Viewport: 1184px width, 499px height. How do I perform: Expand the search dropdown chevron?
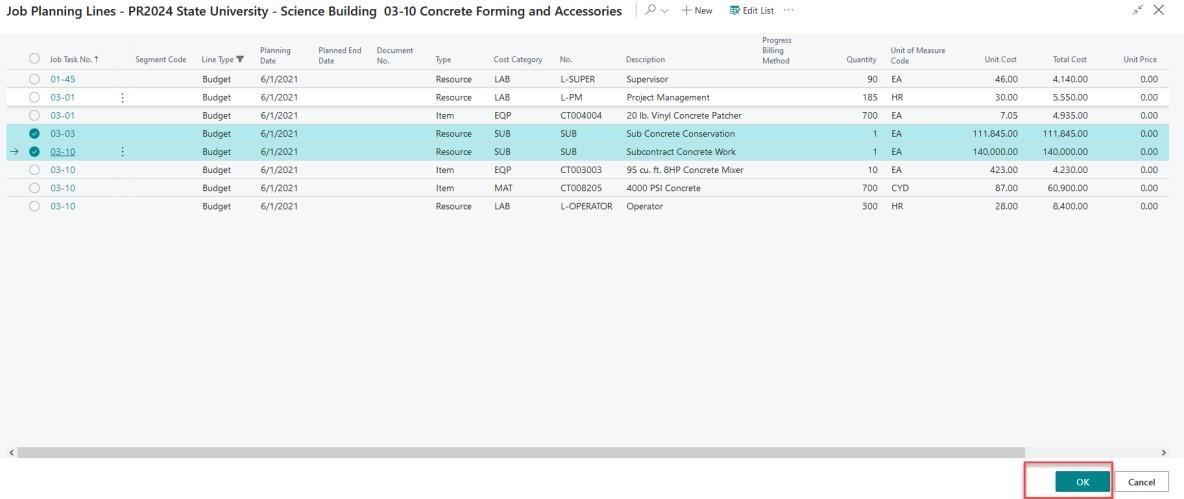[665, 10]
